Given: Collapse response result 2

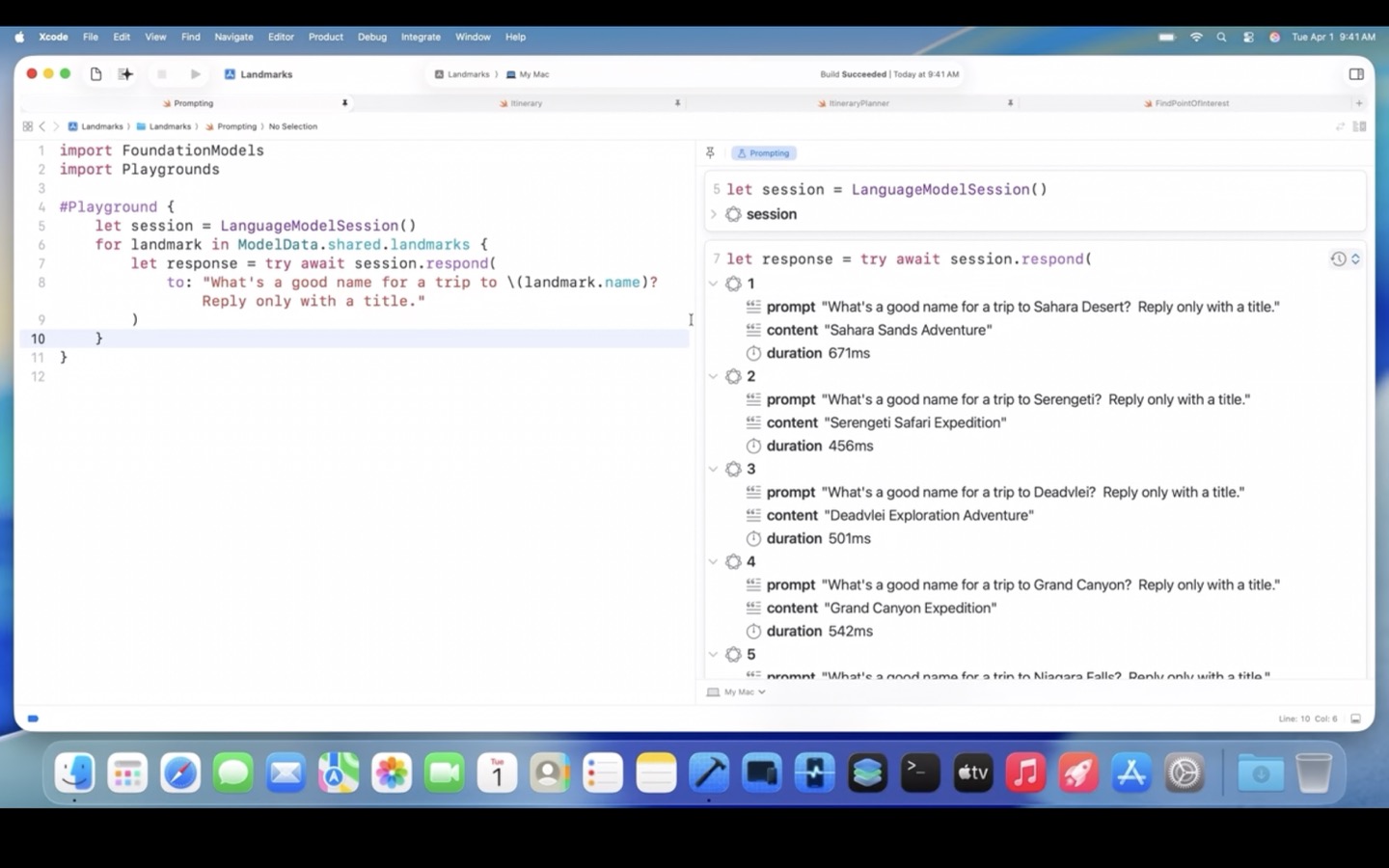Looking at the screenshot, I should click(x=714, y=376).
